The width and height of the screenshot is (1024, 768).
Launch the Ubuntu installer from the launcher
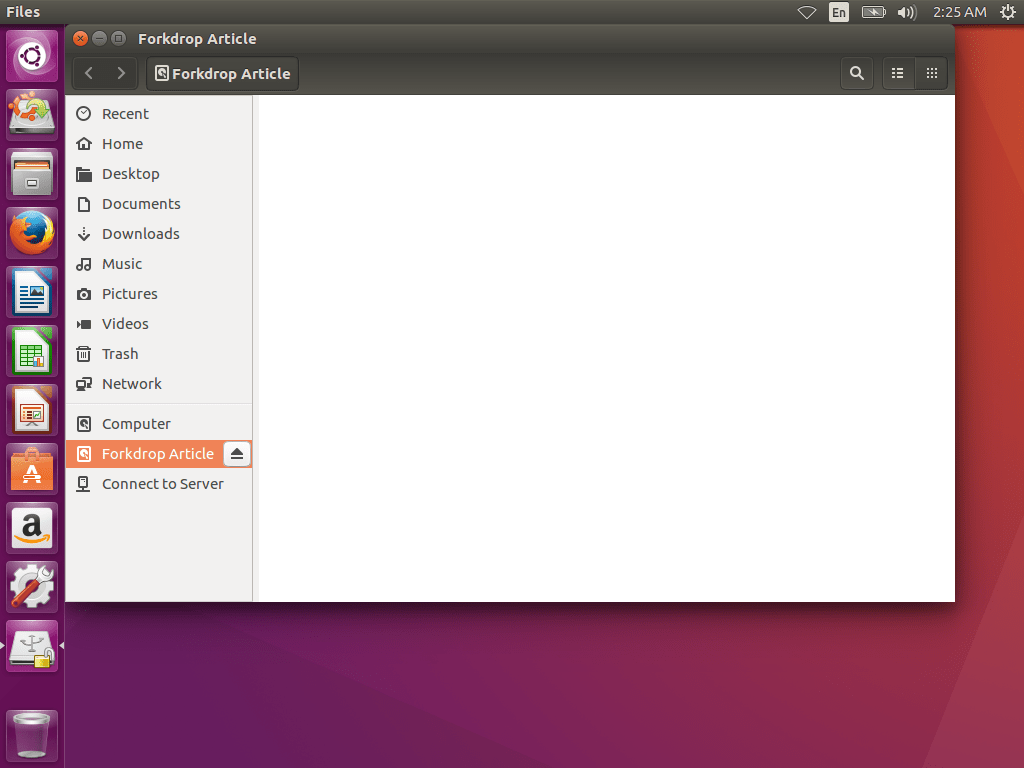coord(32,115)
